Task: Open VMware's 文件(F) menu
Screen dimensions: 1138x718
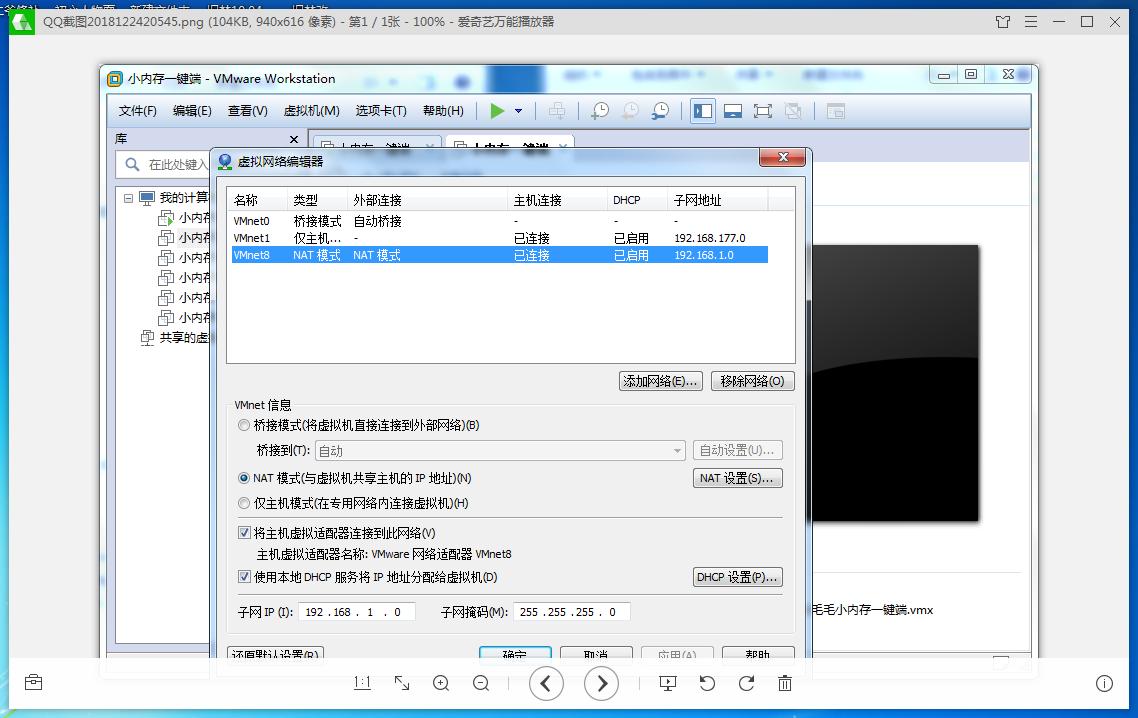Action: click(138, 111)
